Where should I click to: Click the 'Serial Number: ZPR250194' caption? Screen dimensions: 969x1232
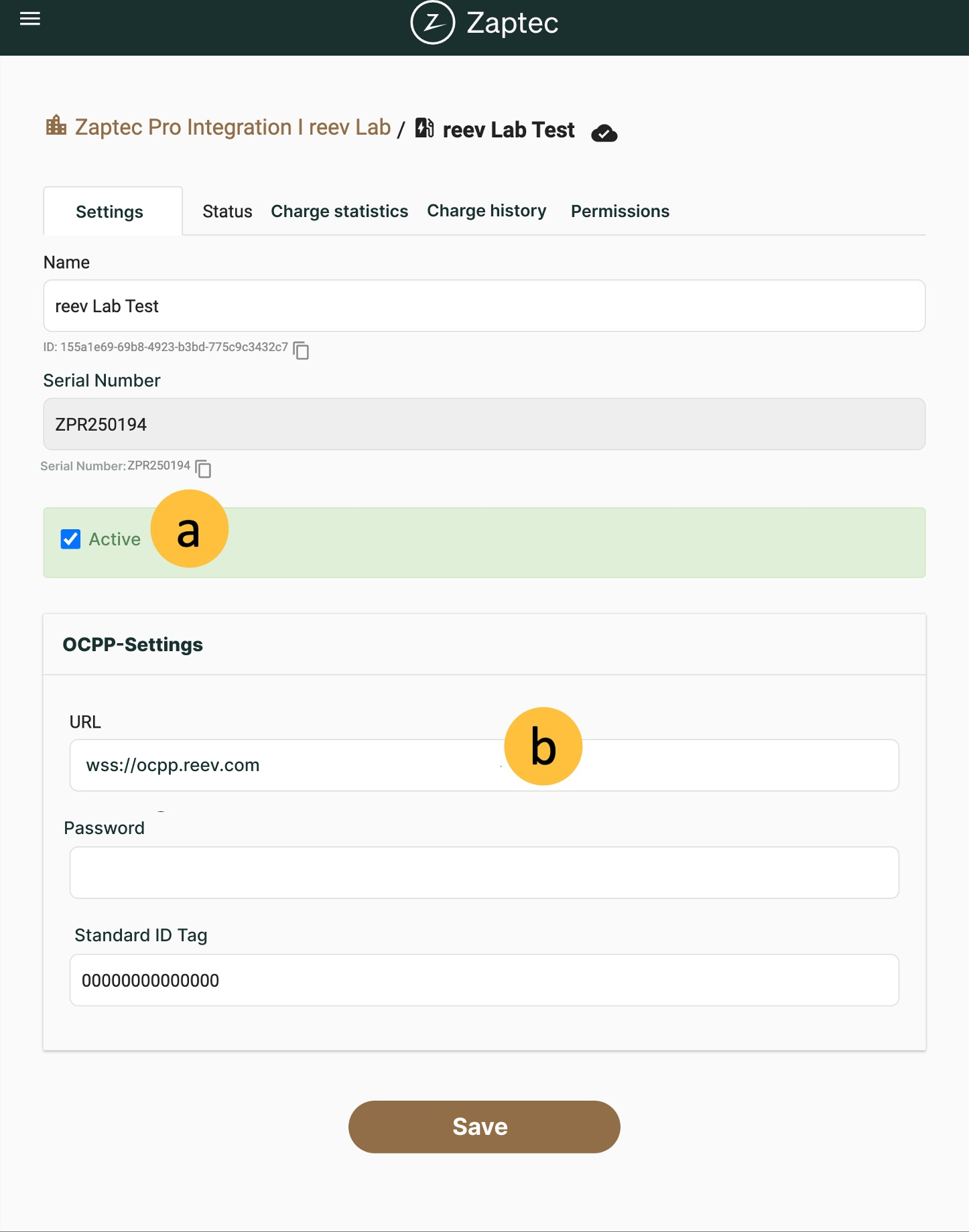click(115, 466)
